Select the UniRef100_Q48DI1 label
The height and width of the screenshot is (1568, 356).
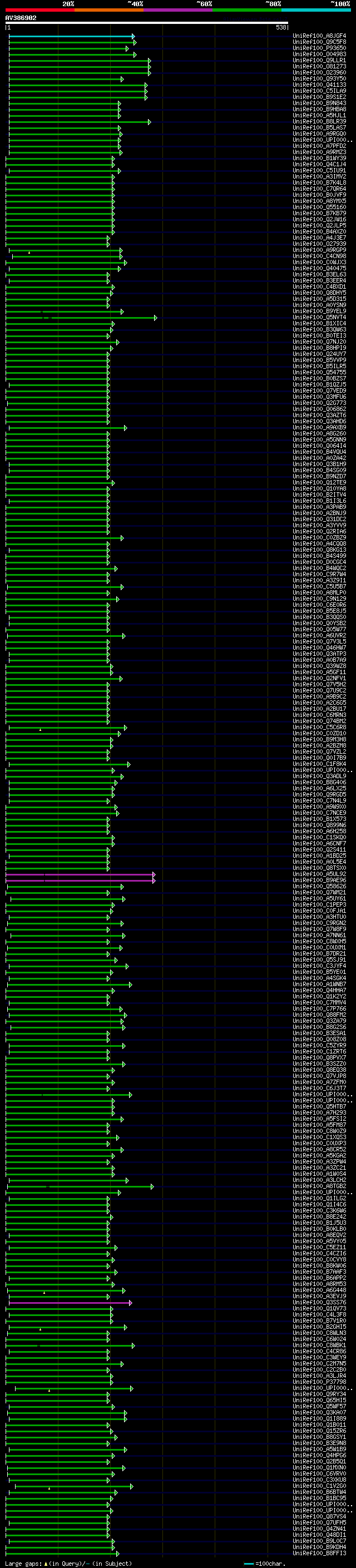(x=319, y=1535)
